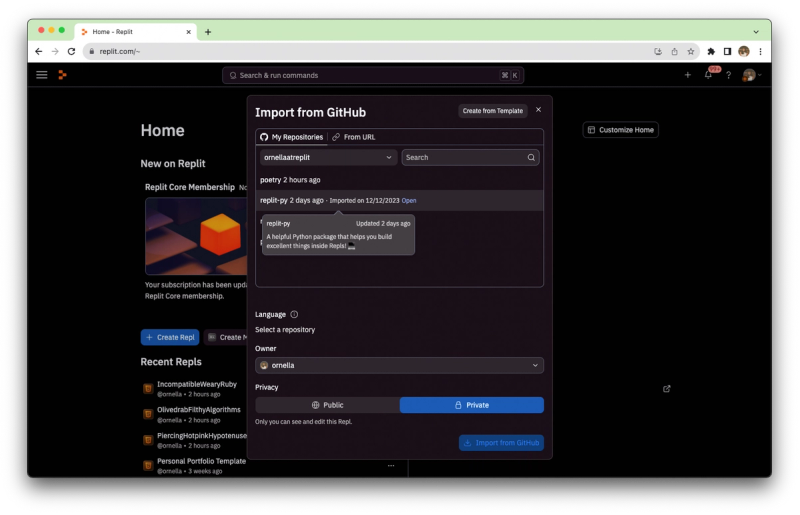
Task: Open notifications bell icon
Action: [x=708, y=75]
